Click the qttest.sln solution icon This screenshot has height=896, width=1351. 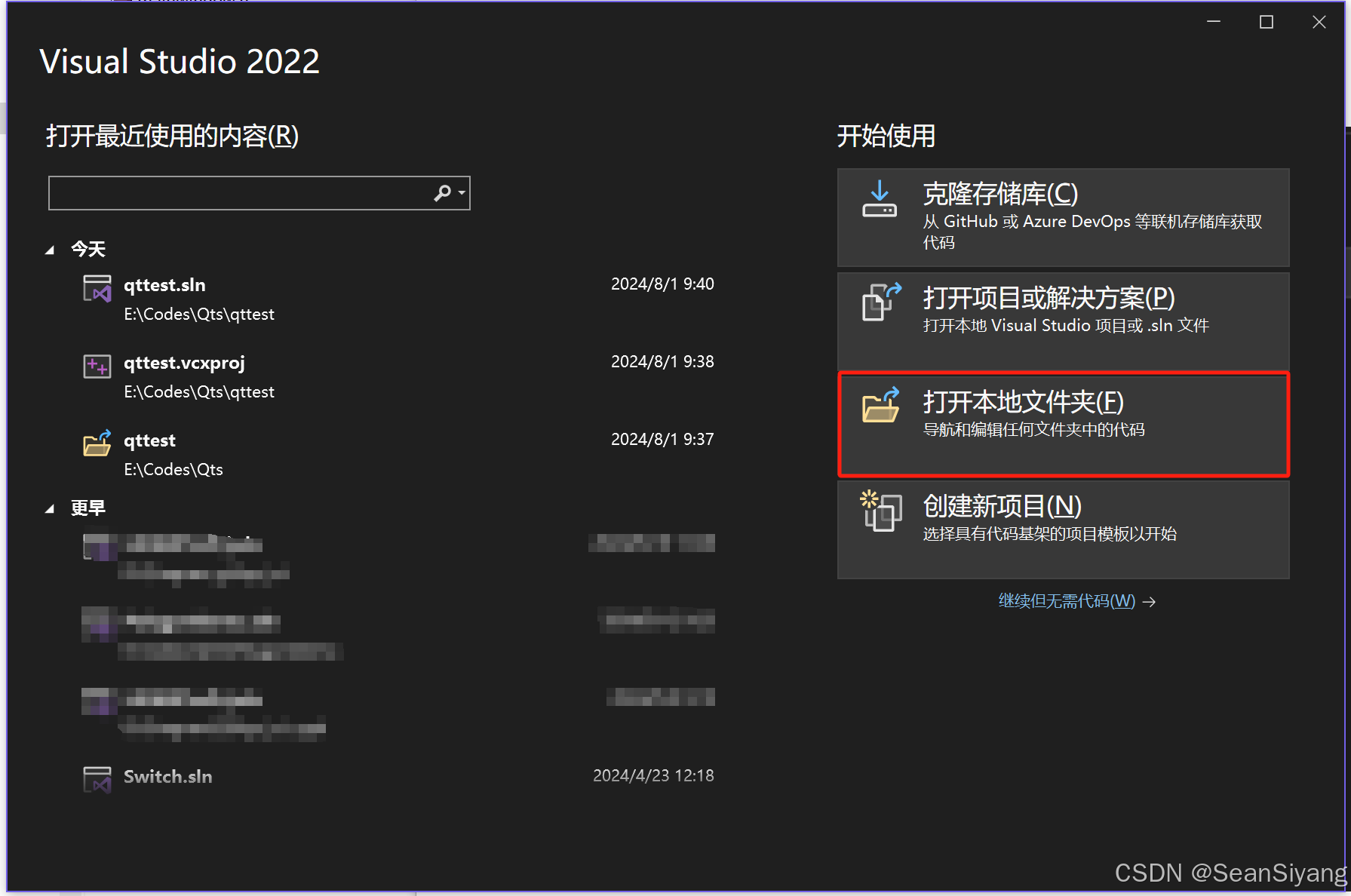coord(97,287)
